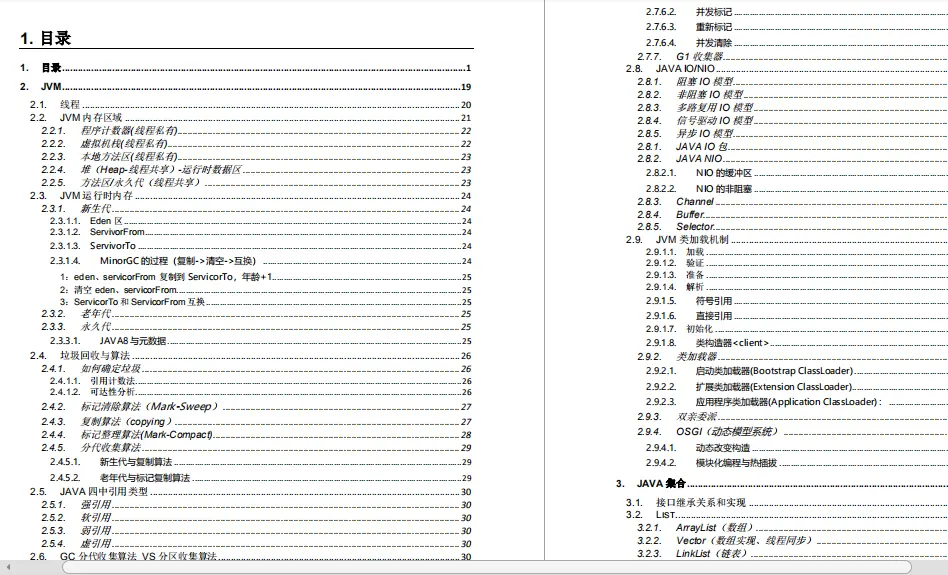Open entry '2.2.4. 堆 (Heap-线程共享)'
Viewport: 948px width, 575px height.
[x=256, y=170]
